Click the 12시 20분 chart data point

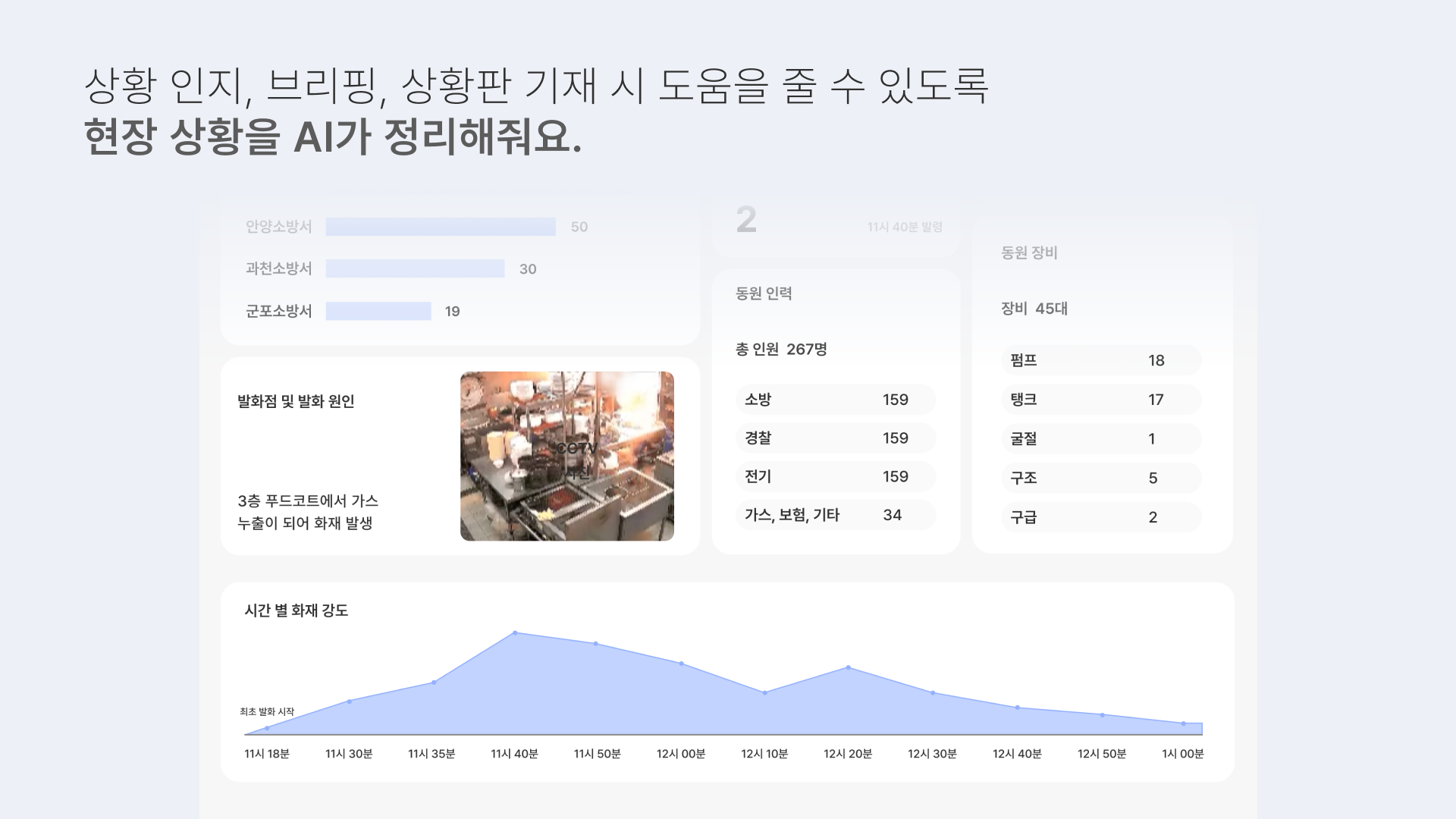(848, 667)
